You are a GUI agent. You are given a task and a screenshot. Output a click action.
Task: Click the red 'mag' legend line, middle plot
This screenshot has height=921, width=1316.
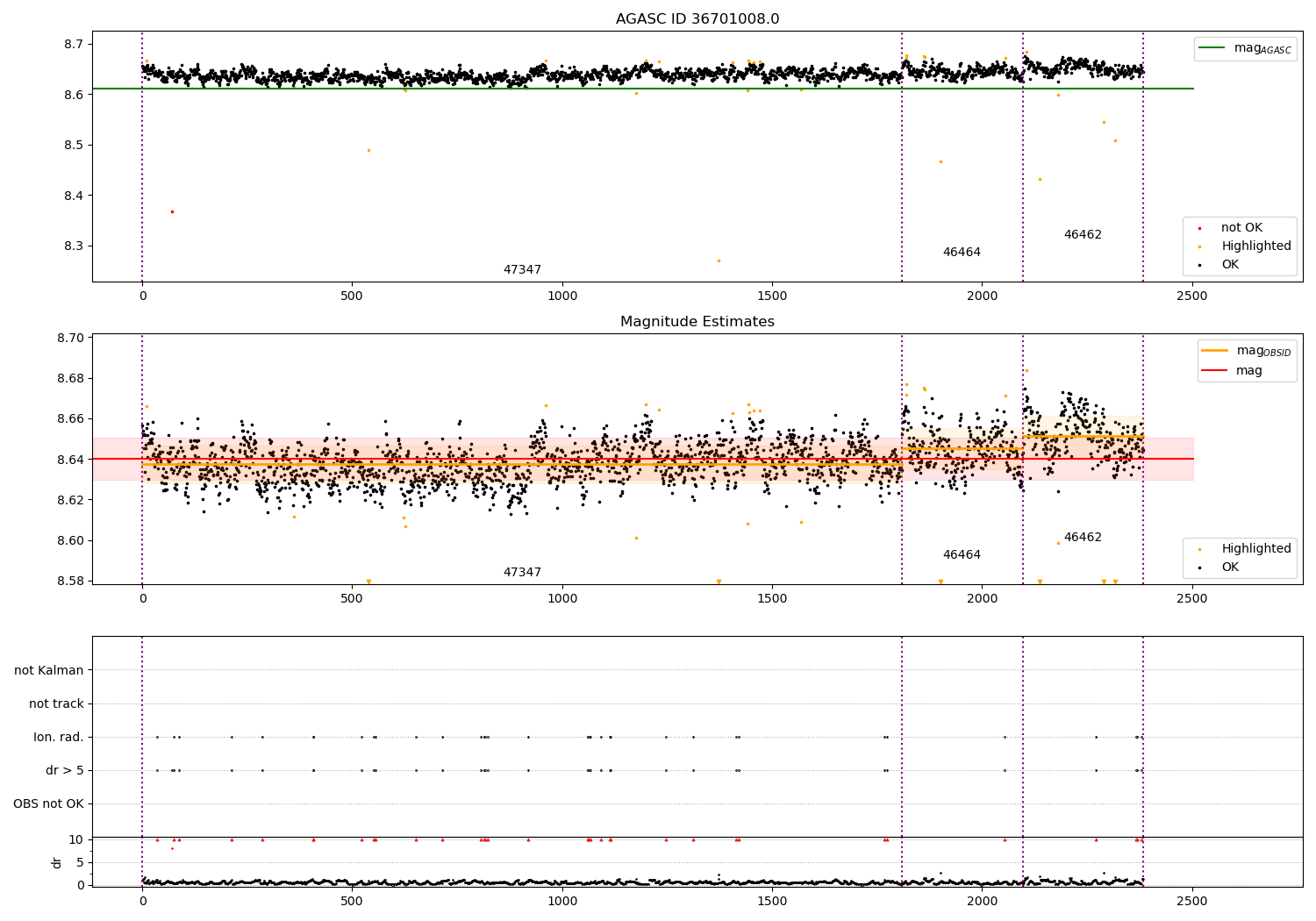pyautogui.click(x=1215, y=371)
